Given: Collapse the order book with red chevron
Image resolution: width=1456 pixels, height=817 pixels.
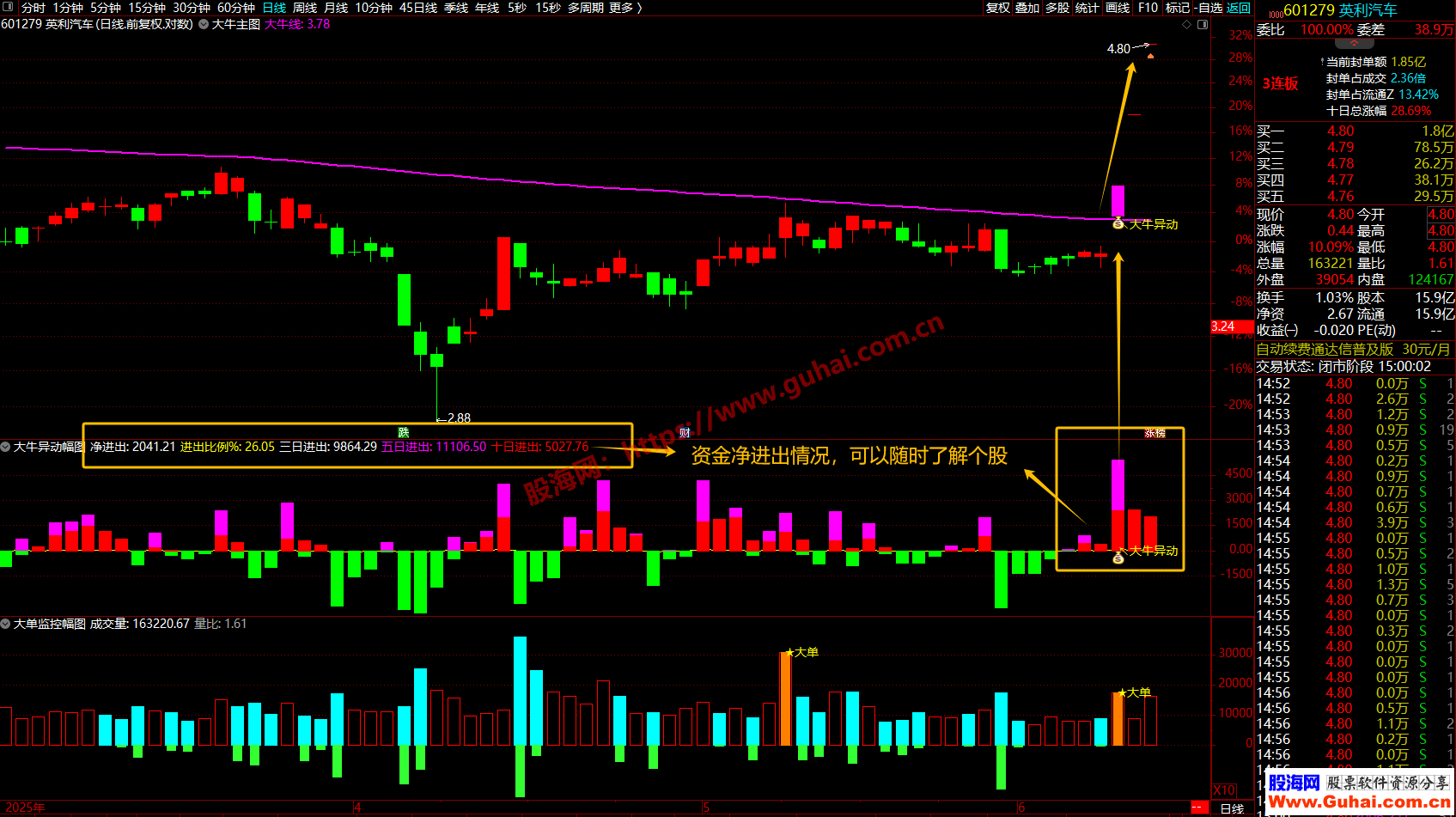Looking at the screenshot, I should (x=1355, y=43).
